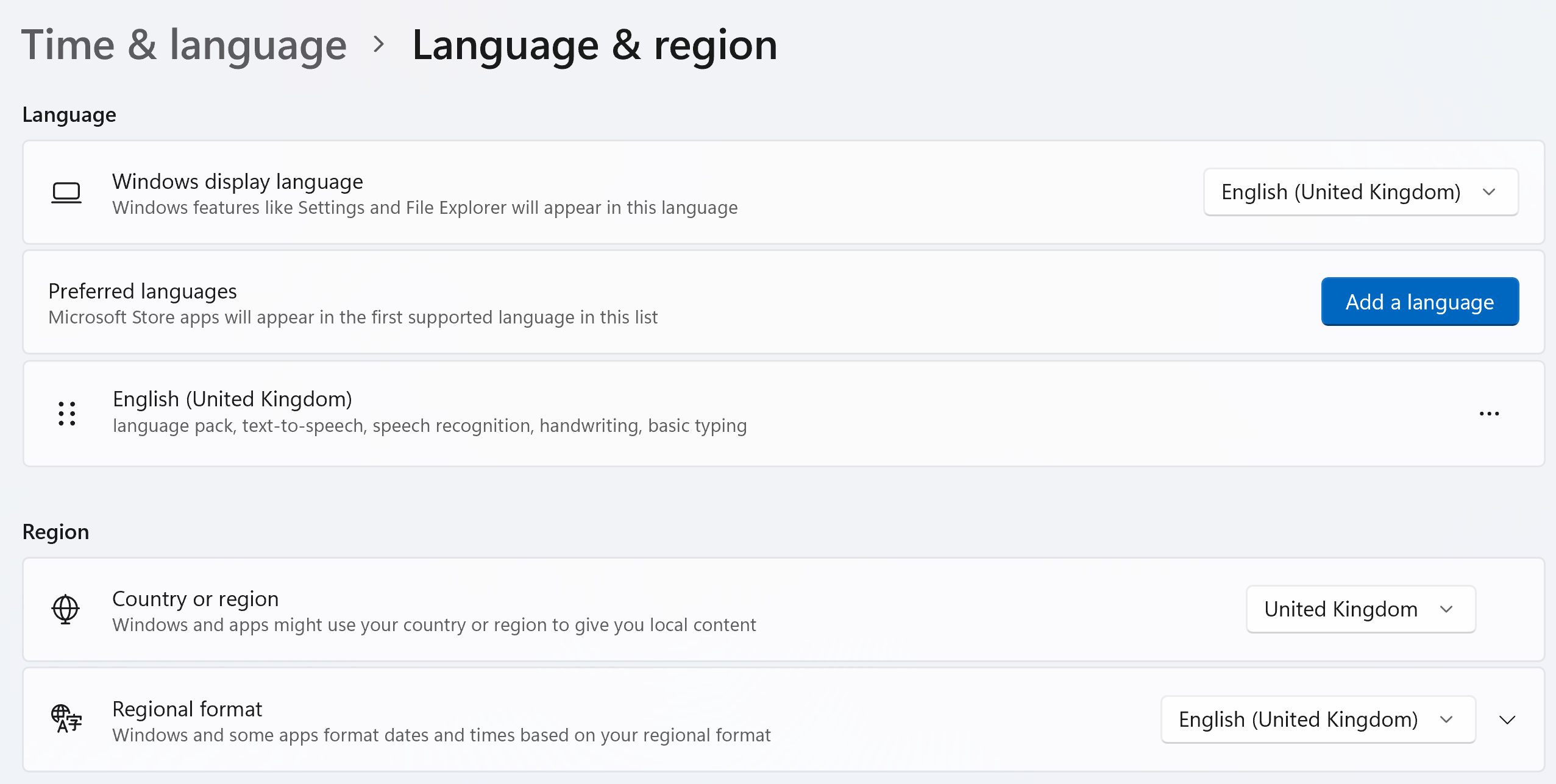Click the drag handle dots for English (United Kingdom)
The height and width of the screenshot is (784, 1556).
point(67,414)
